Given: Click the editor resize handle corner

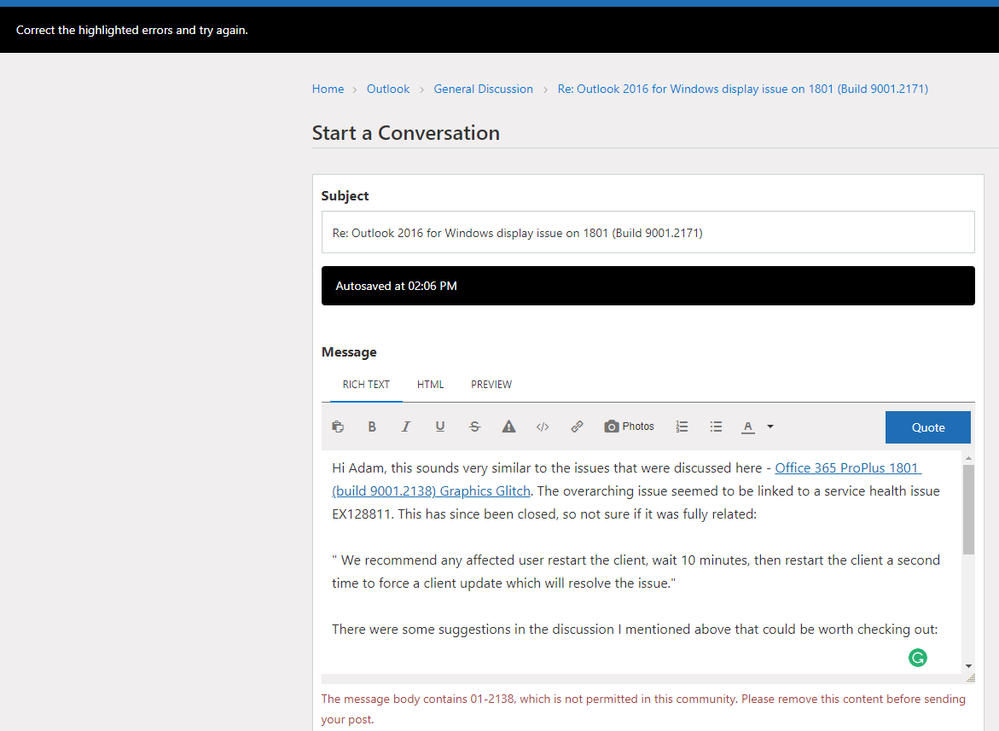Looking at the screenshot, I should coord(970,678).
